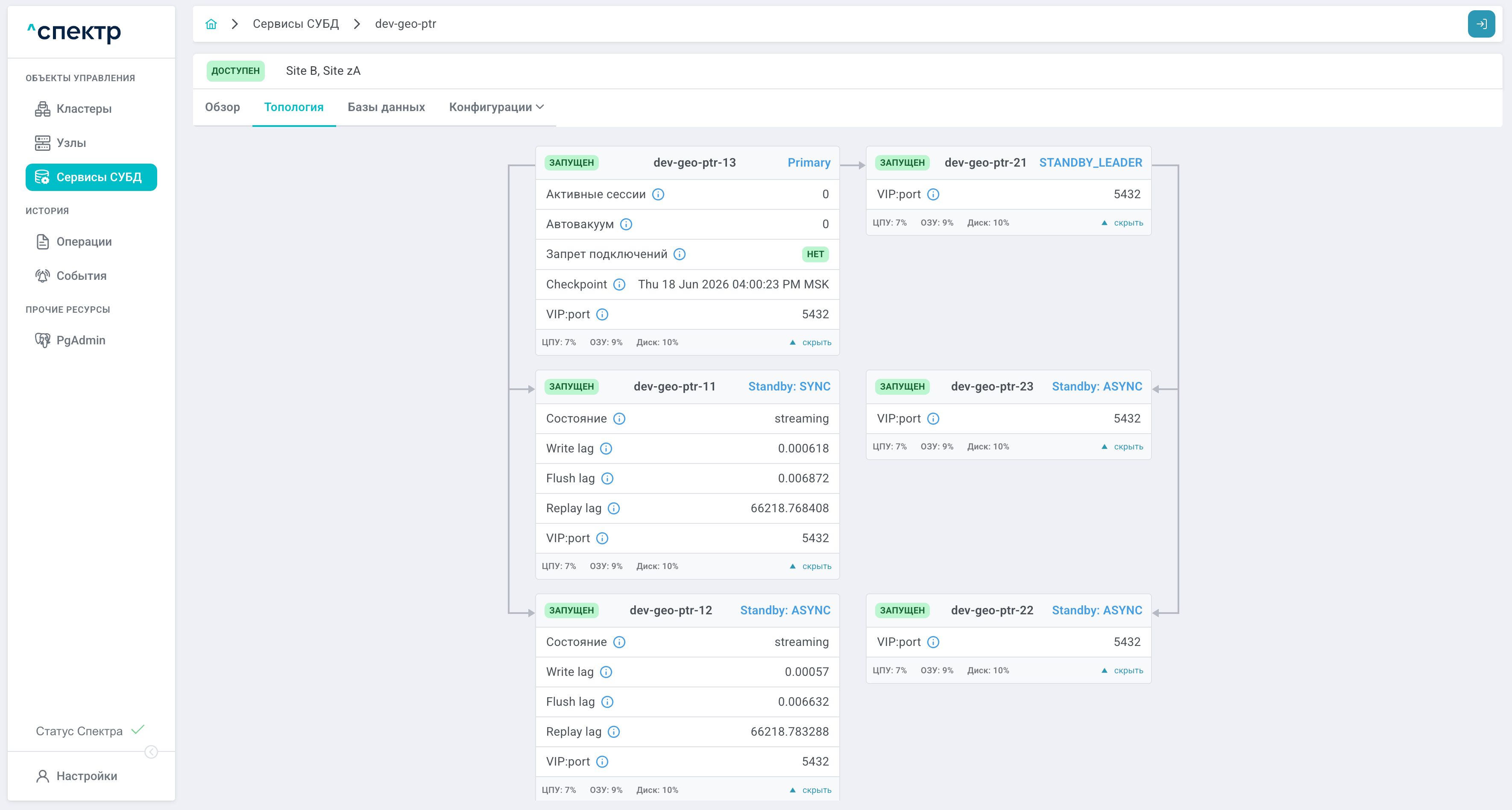Collapse dev-geo-ptr-23 card with скрыть
Image resolution: width=1512 pixels, height=810 pixels.
pos(1122,447)
